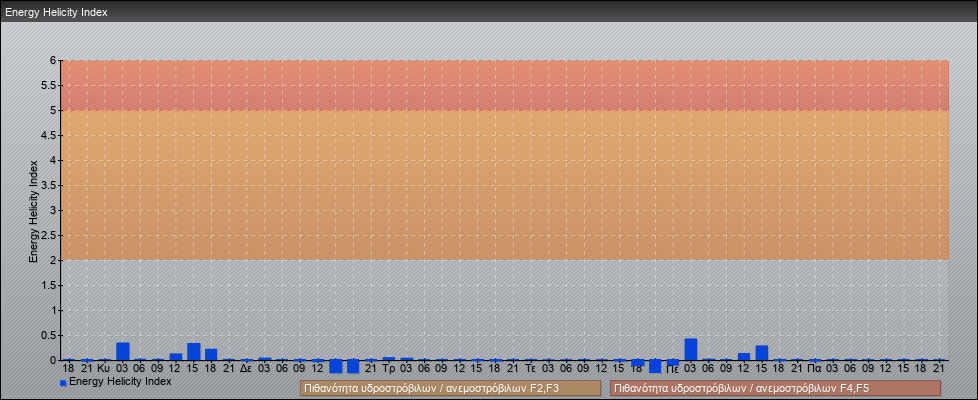Image resolution: width=978 pixels, height=400 pixels.
Task: Click the Τρ day label on x-axis
Action: [x=388, y=369]
